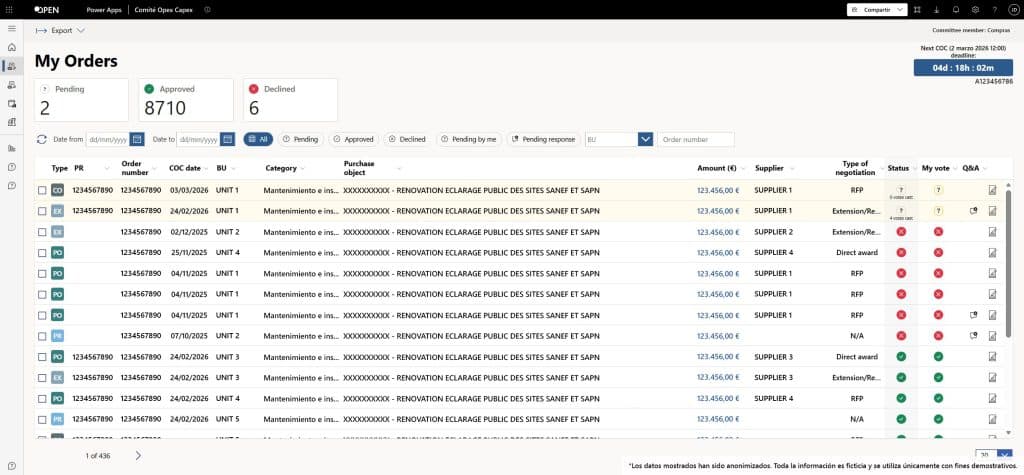Check the box for EX 24/02/2026 UNIT 1 order
This screenshot has width=1024, height=475.
[42, 211]
